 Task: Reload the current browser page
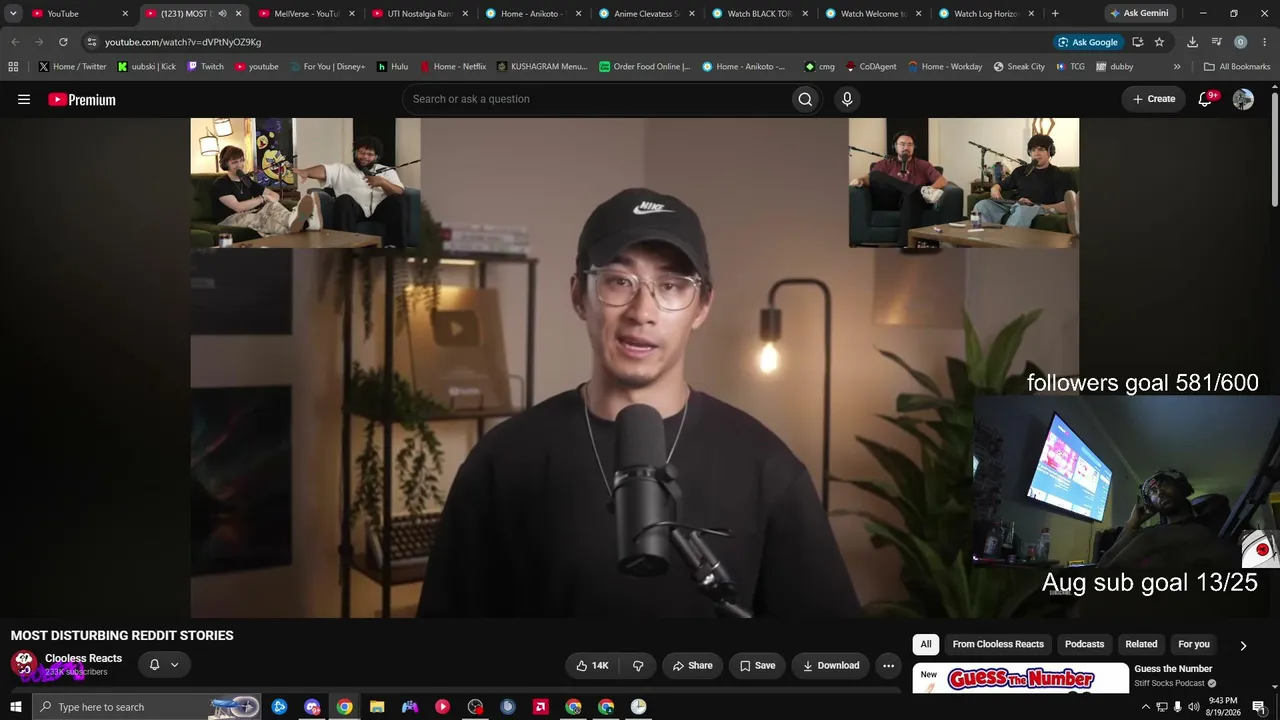[x=63, y=42]
